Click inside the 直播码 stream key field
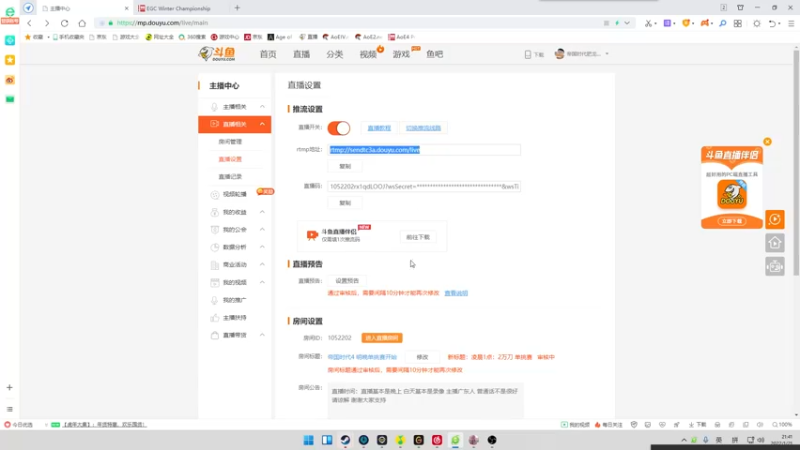 [424, 186]
